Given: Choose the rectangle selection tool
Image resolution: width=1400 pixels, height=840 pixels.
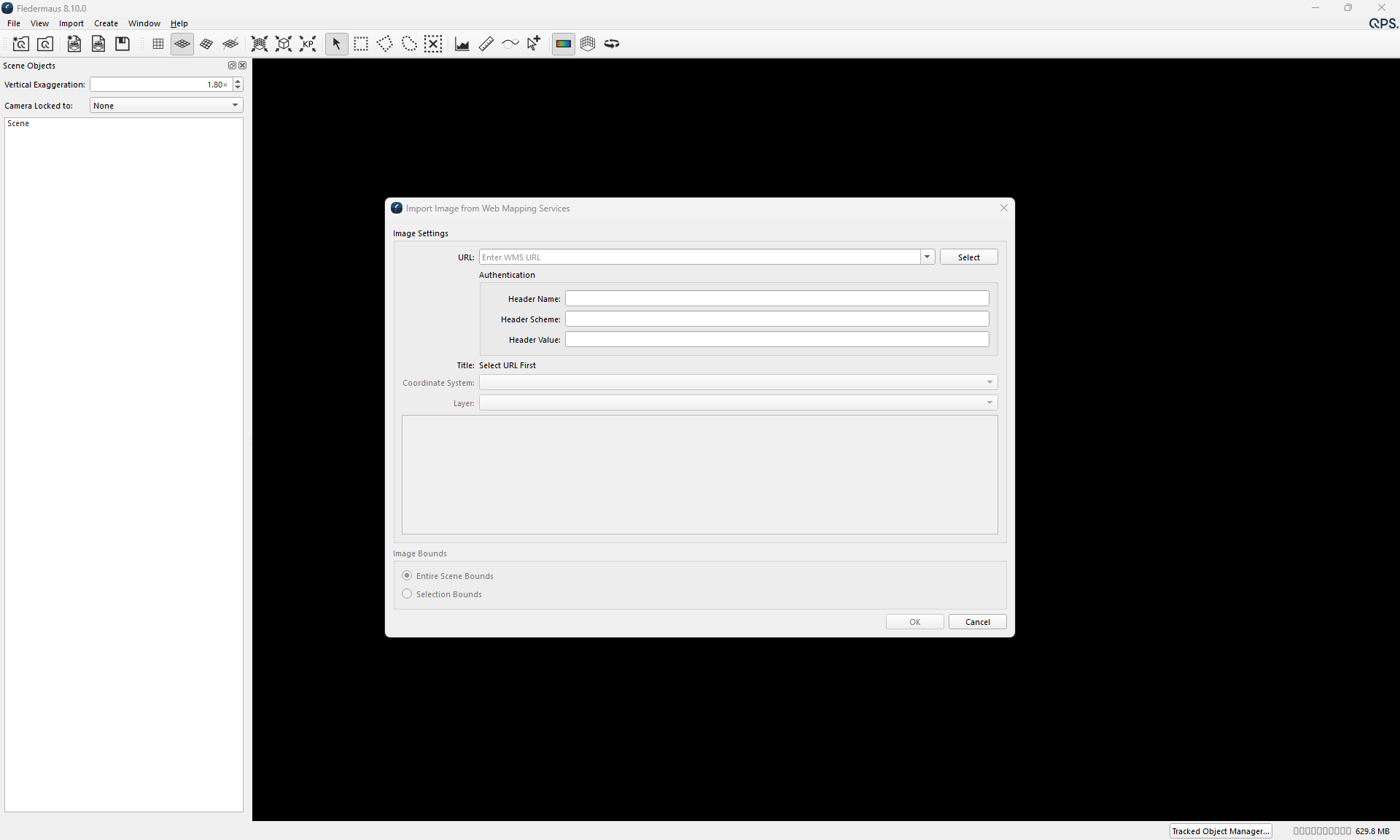Looking at the screenshot, I should tap(361, 44).
